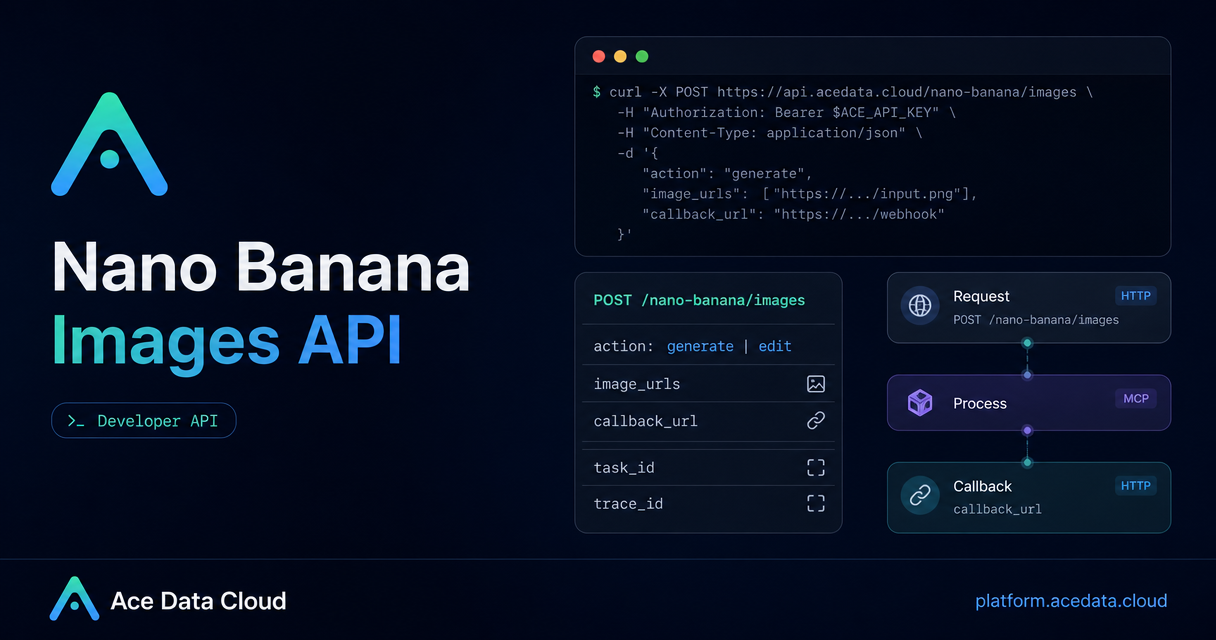Click the Process card title
Image resolution: width=1216 pixels, height=640 pixels.
tap(980, 403)
